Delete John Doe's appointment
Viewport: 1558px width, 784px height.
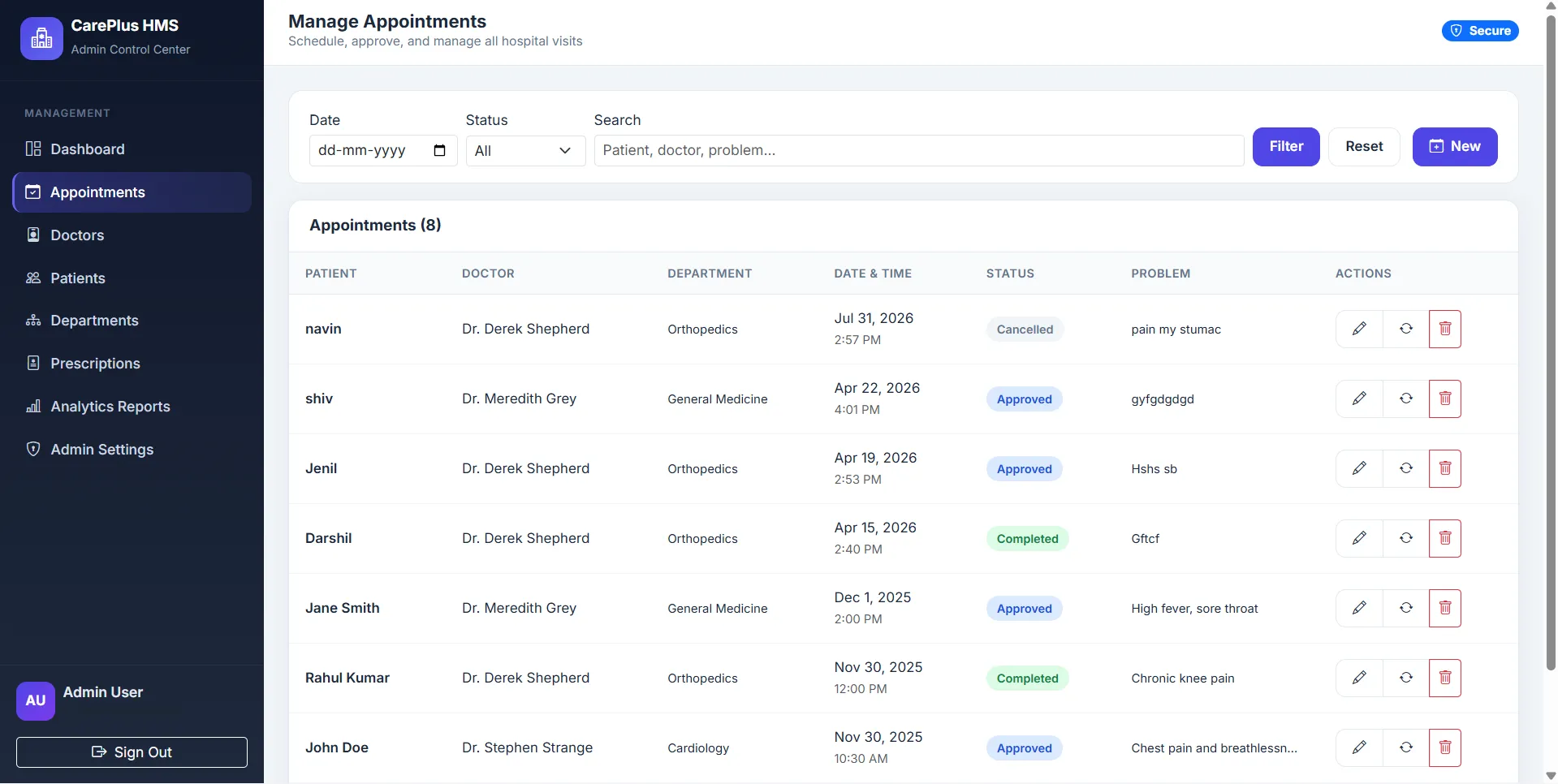(1445, 747)
